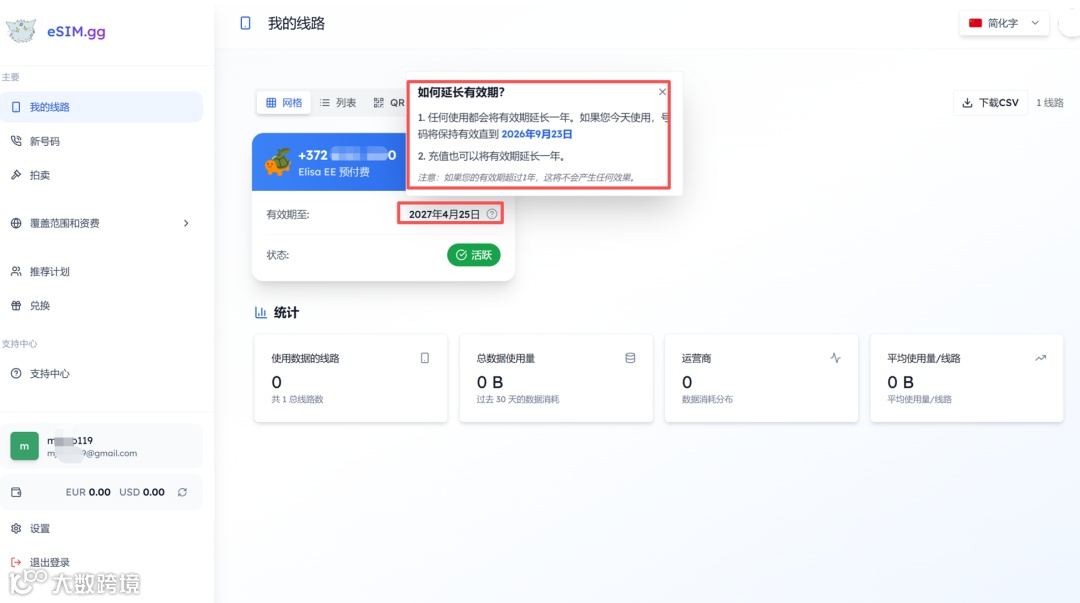This screenshot has width=1080, height=603.
Task: Click the wallet icon beside balance
Action: (17, 492)
